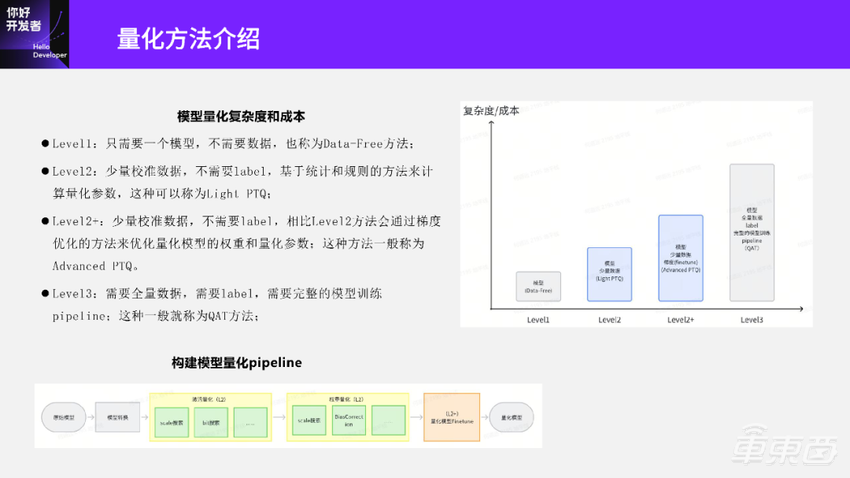
Task: Click the Light PTQ bar in the chart
Action: coord(609,274)
